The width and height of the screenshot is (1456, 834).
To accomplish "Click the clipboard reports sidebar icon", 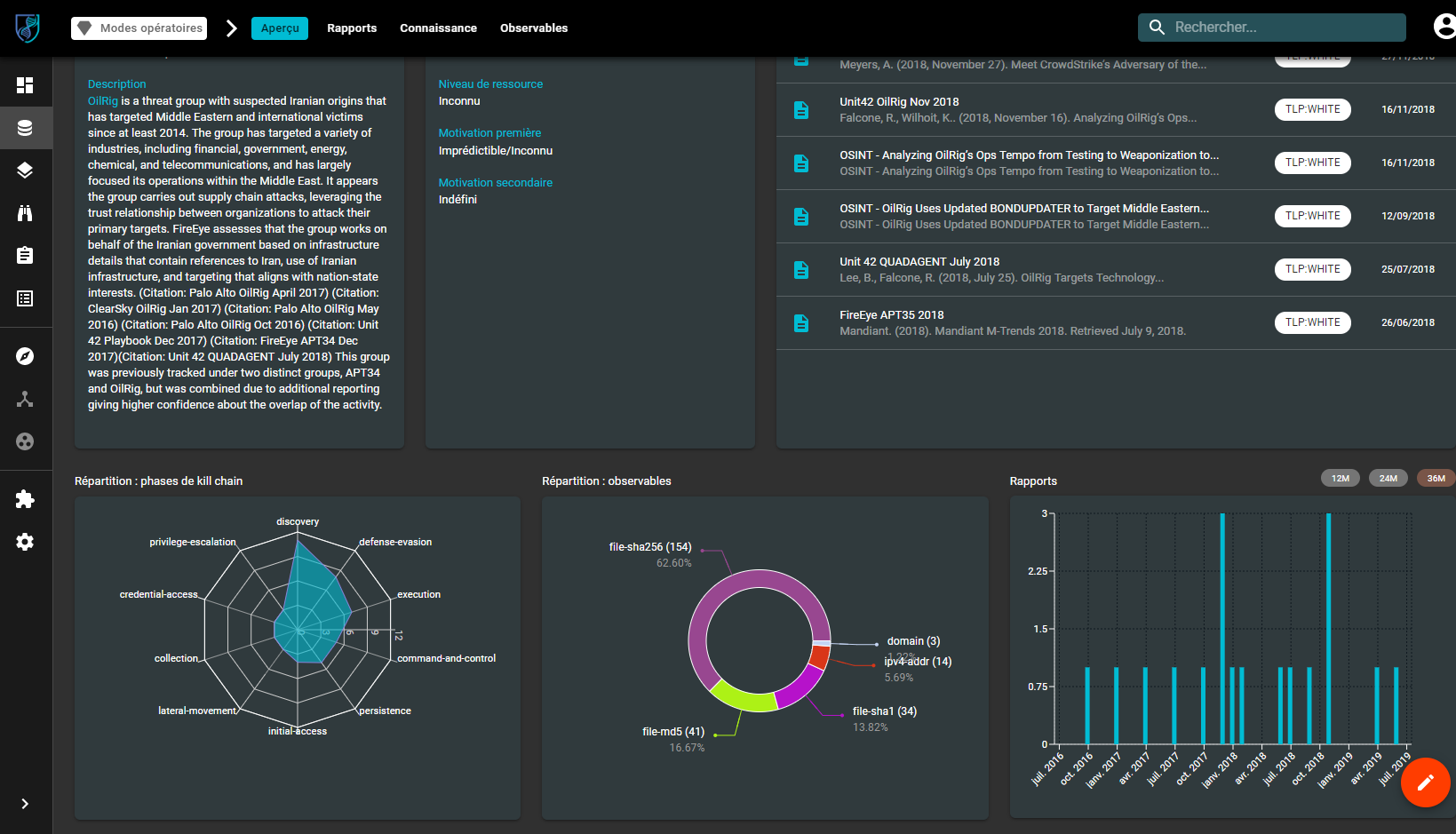I will [25, 256].
